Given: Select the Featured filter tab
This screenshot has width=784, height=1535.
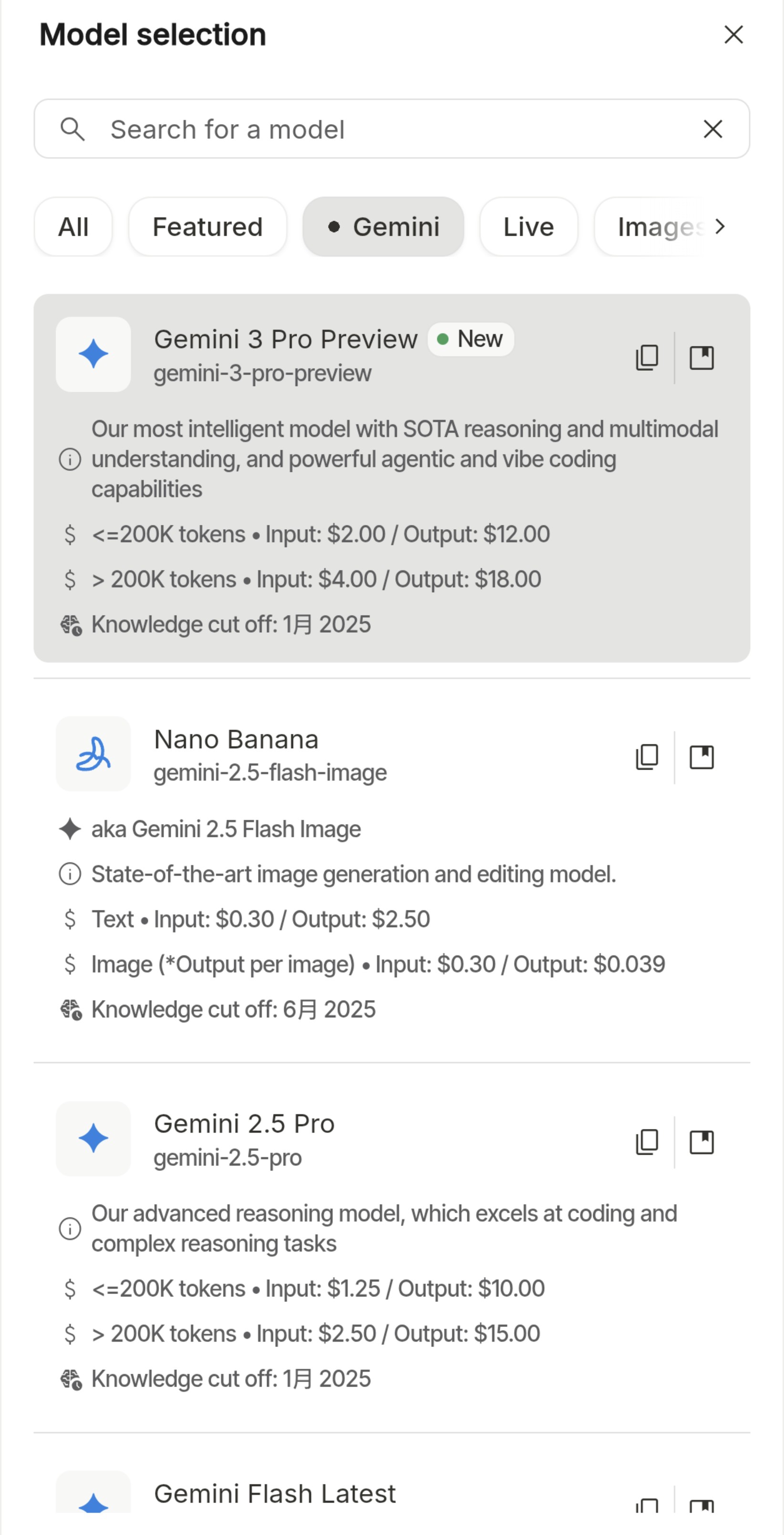Looking at the screenshot, I should pos(207,227).
